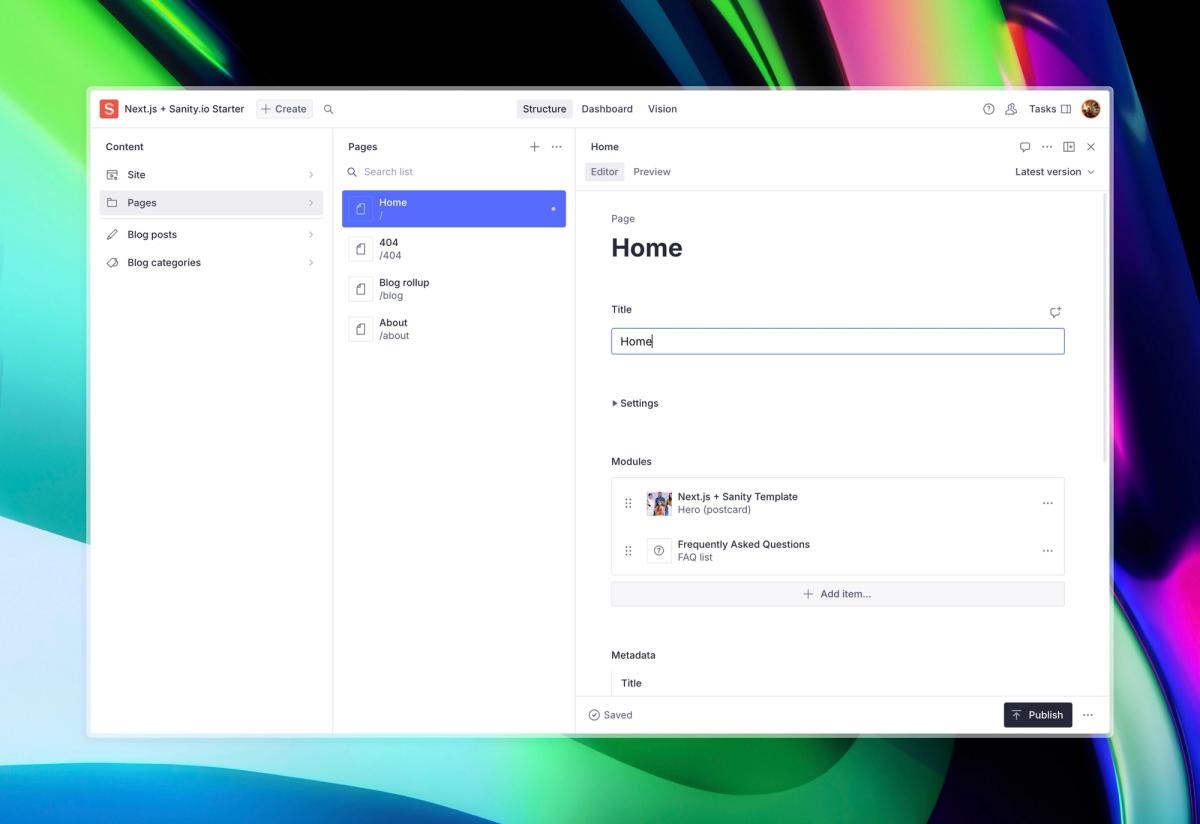Open more publish actions ellipsis menu

click(1088, 715)
